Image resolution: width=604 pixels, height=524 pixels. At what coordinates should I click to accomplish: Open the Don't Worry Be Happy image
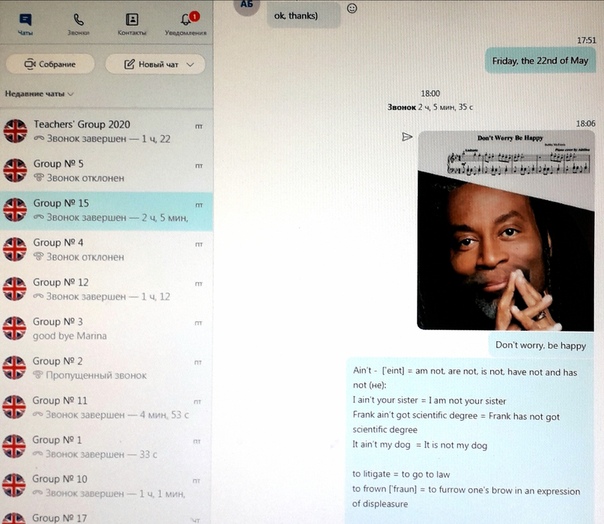coord(506,230)
